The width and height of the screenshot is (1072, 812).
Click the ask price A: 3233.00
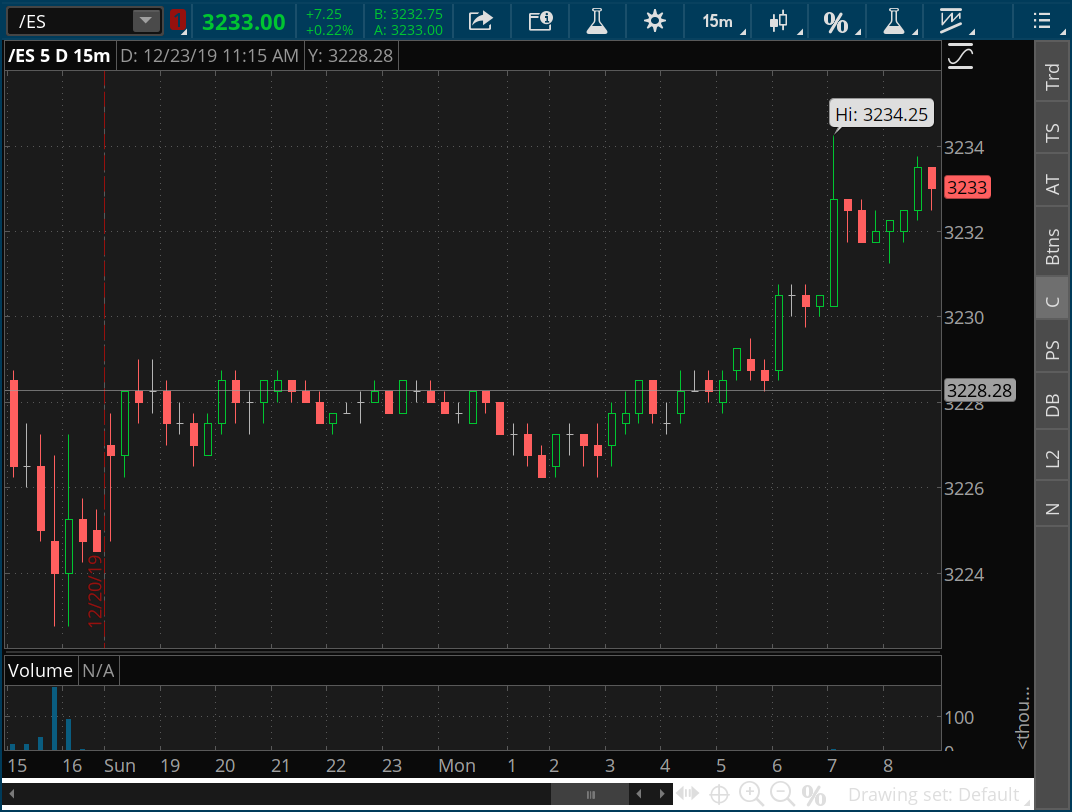(408, 30)
